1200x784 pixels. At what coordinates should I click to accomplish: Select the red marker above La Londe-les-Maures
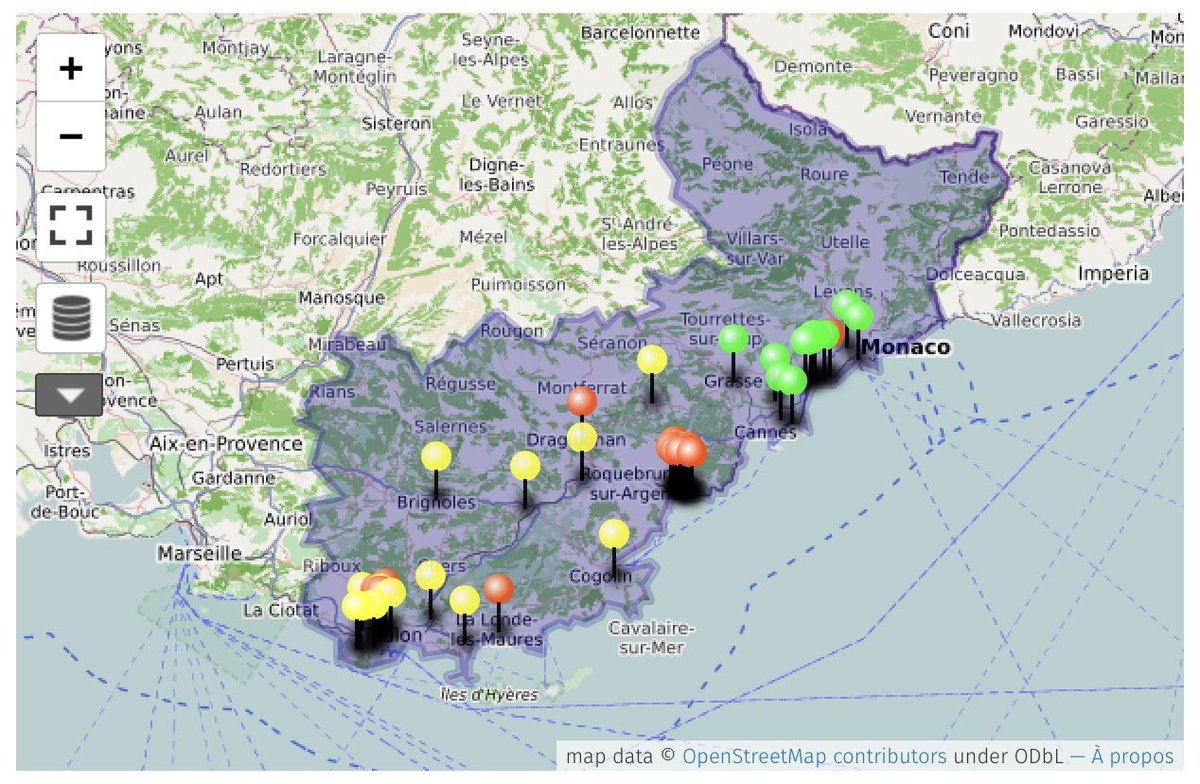click(x=498, y=589)
